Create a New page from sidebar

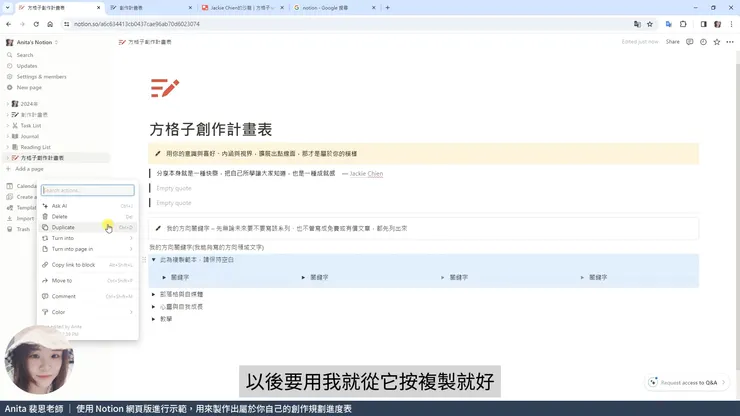pos(29,87)
